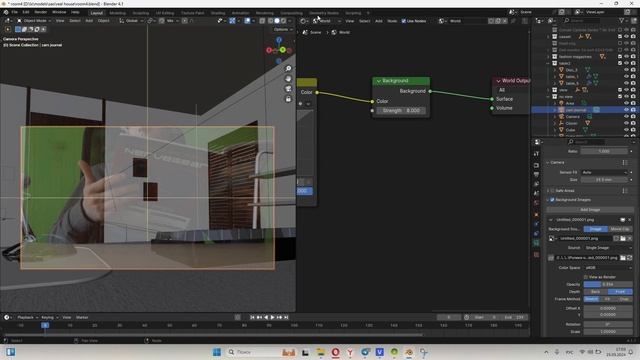Image resolution: width=640 pixels, height=360 pixels.
Task: Open Opera from the Windows taskbar
Action: coord(336,352)
